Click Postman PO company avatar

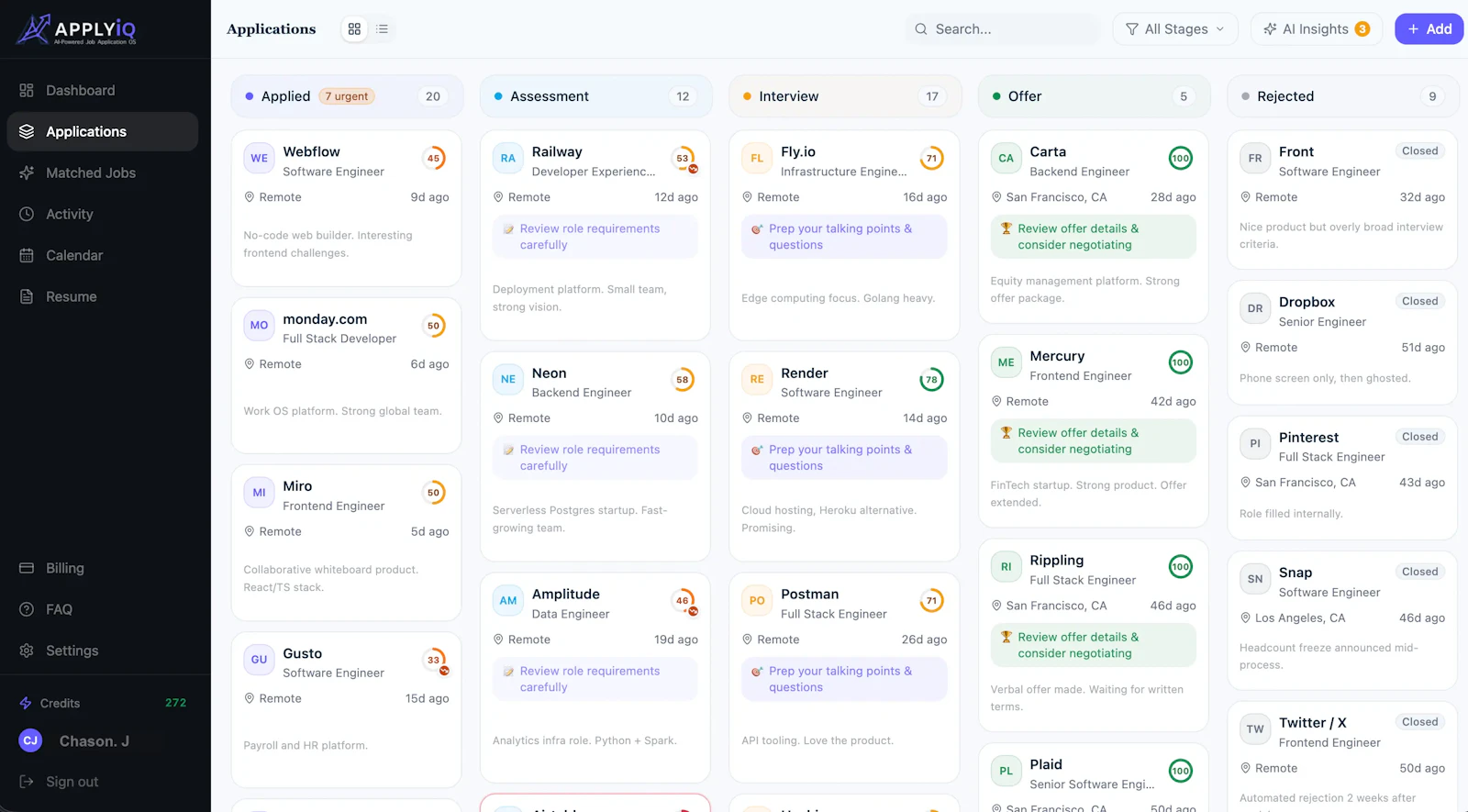click(x=757, y=600)
